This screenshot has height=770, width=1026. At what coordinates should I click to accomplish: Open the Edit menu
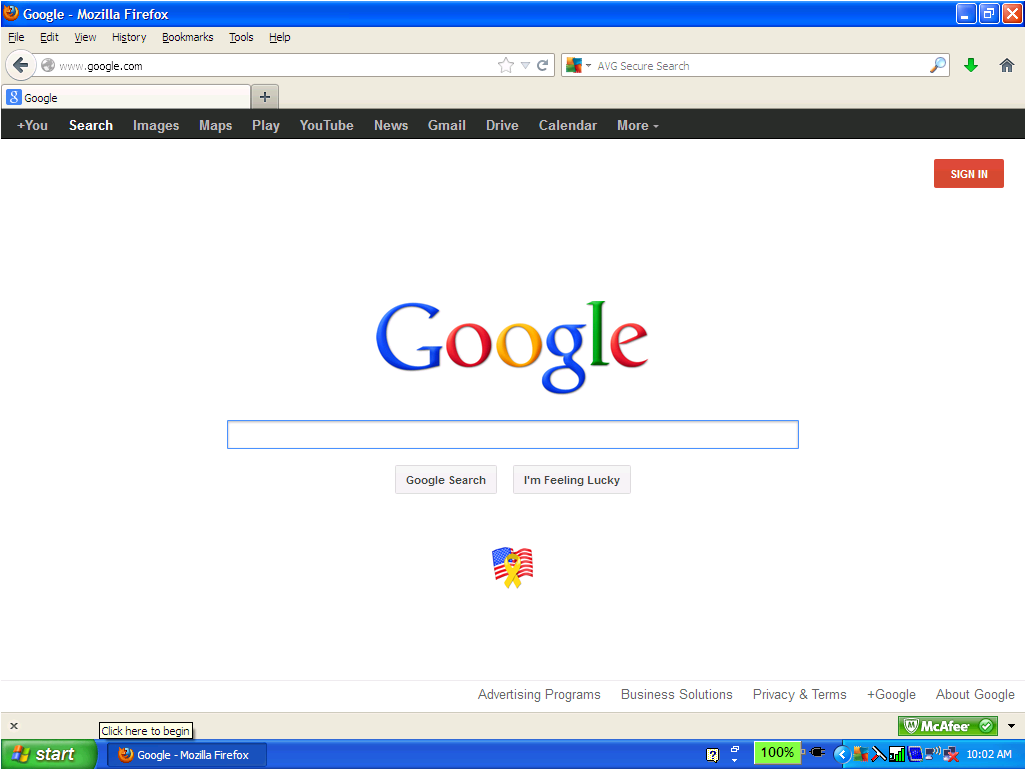[x=49, y=37]
